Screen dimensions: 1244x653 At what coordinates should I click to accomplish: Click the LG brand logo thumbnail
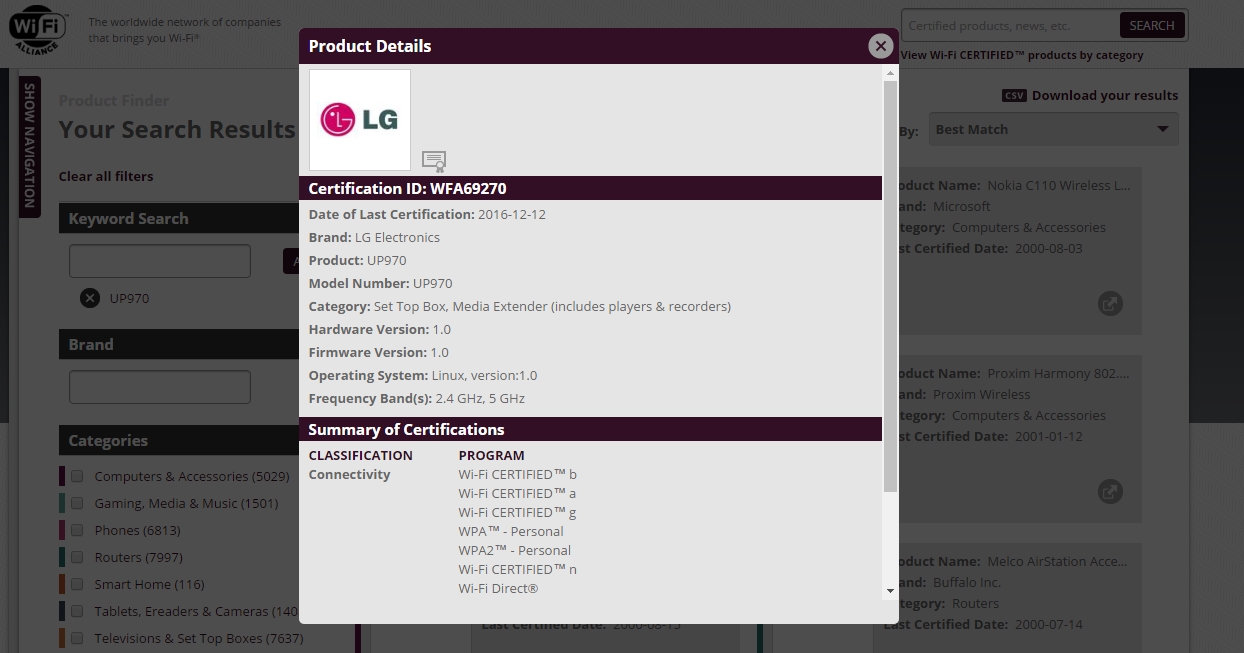coord(360,120)
